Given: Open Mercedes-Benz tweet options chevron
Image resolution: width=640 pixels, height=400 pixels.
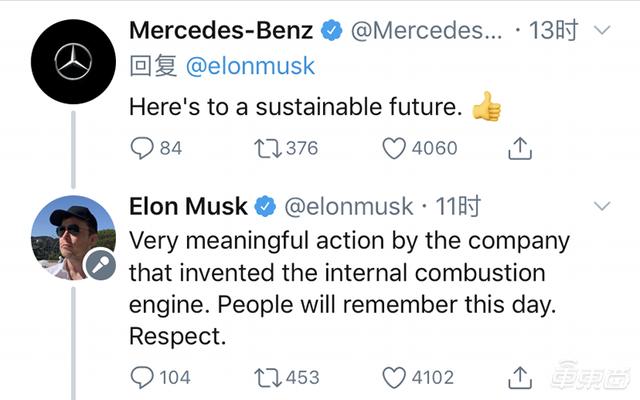Looking at the screenshot, I should (602, 31).
